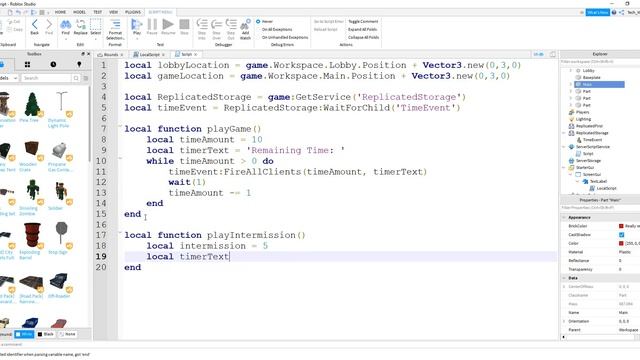Click the Color property red swatch
This screenshot has width=640, height=360.
621,243
